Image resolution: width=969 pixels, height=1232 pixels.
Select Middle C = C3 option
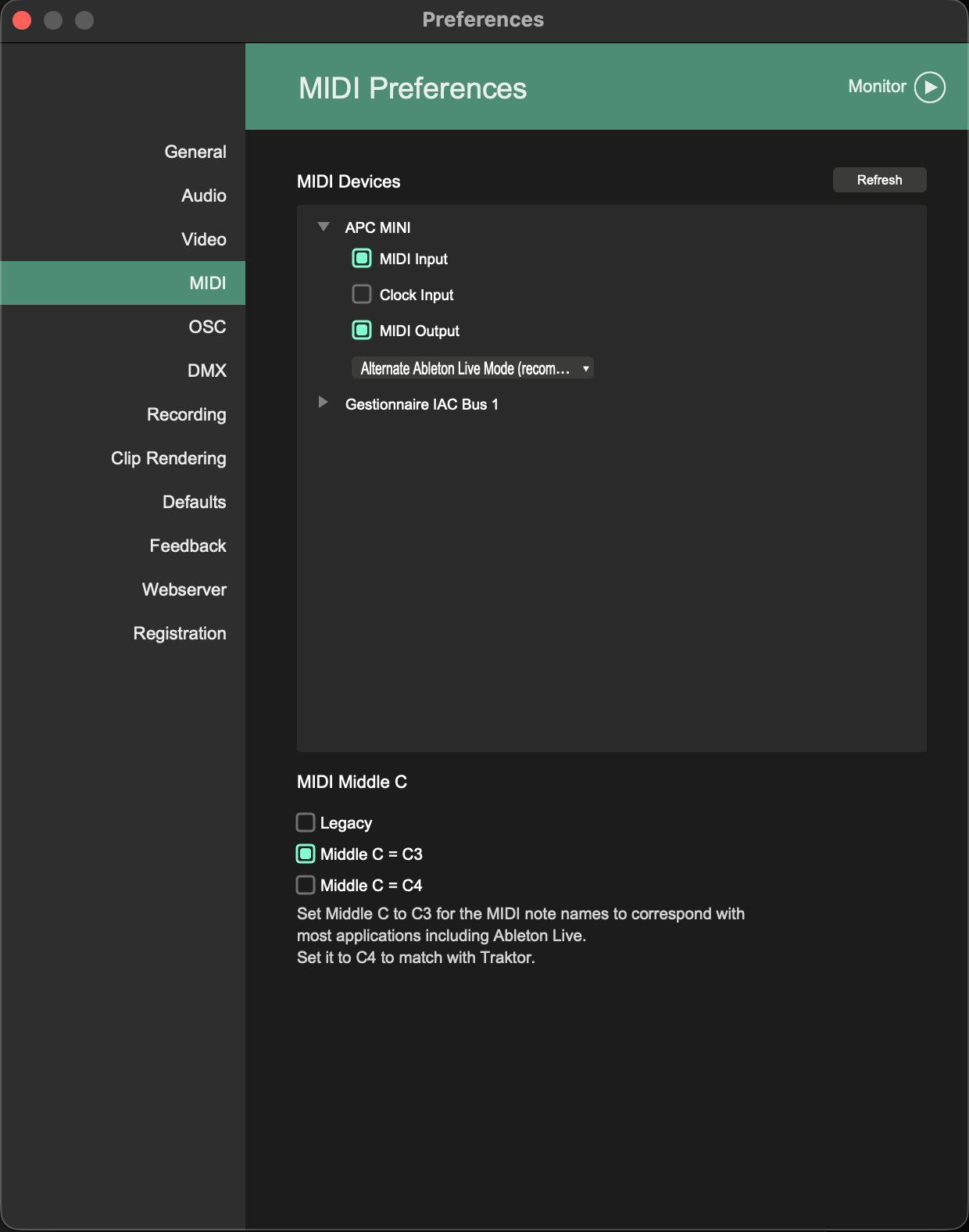pyautogui.click(x=306, y=854)
